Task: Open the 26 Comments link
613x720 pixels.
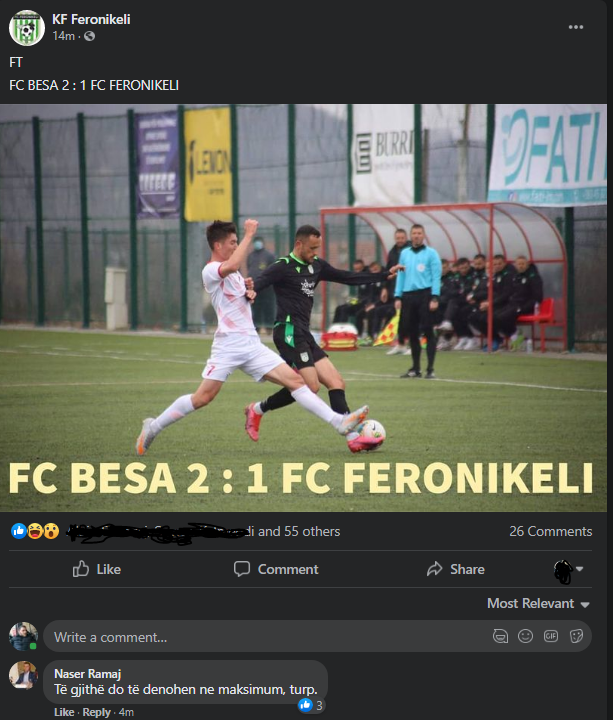Action: [550, 531]
